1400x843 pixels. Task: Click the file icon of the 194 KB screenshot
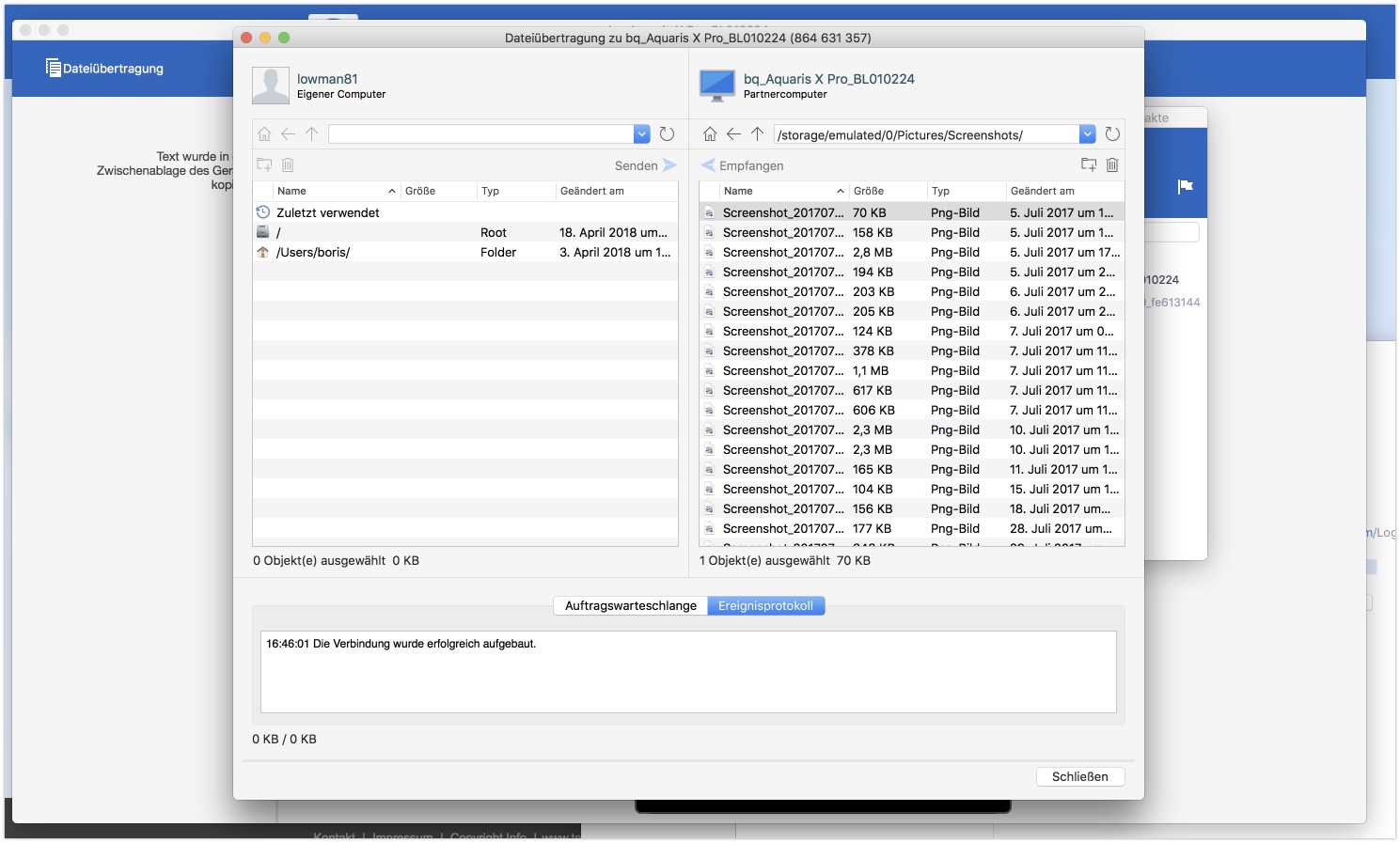point(709,272)
